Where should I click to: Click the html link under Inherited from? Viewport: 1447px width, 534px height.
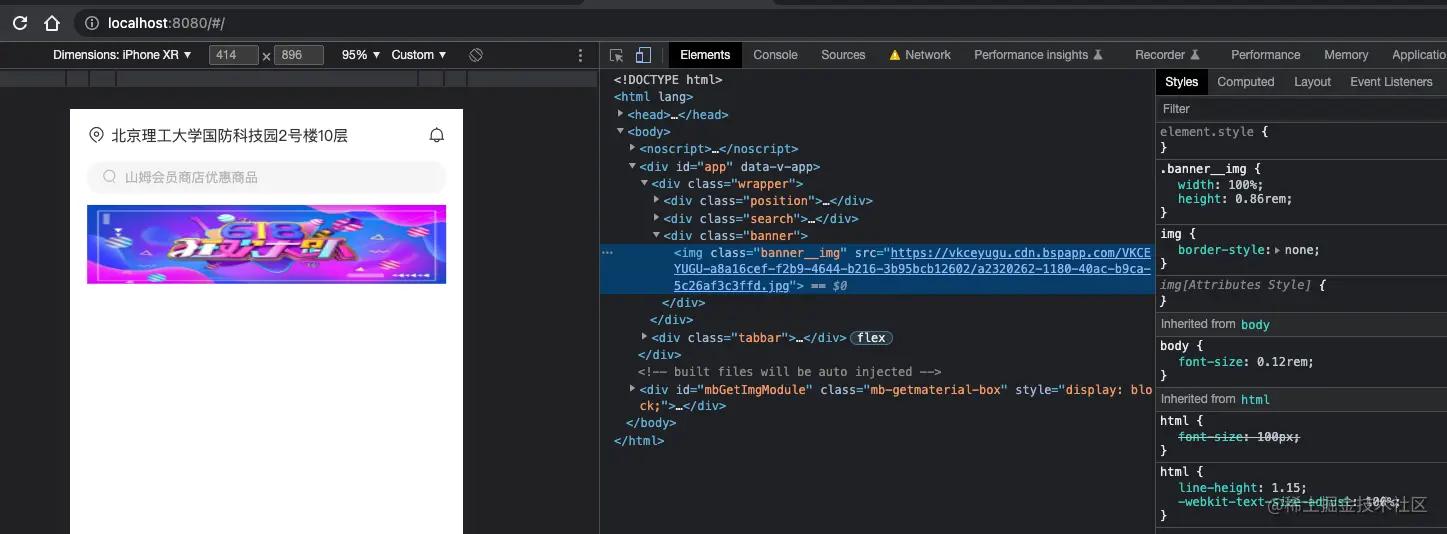coord(1255,399)
